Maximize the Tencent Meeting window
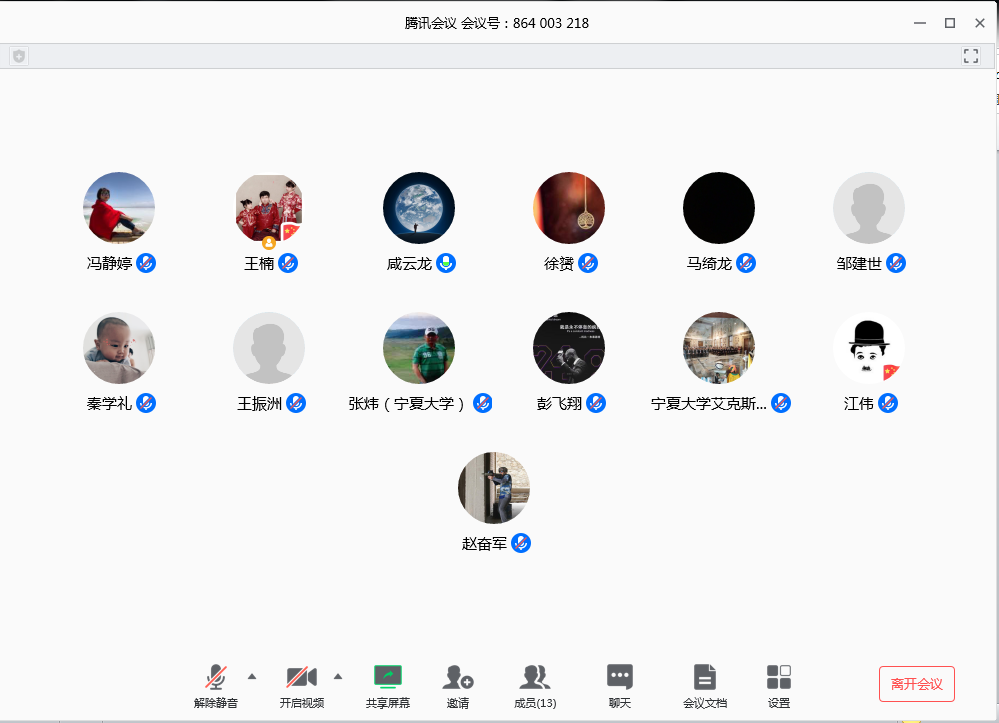The width and height of the screenshot is (999, 723). [950, 23]
